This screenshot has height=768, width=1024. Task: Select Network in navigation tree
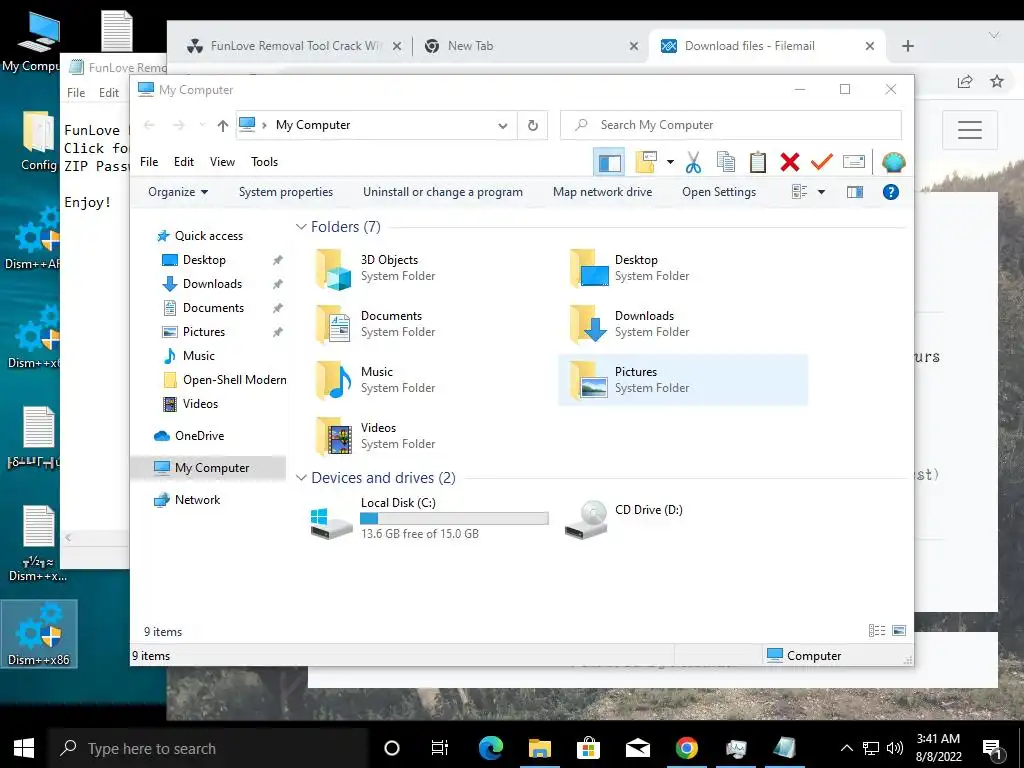click(187, 500)
